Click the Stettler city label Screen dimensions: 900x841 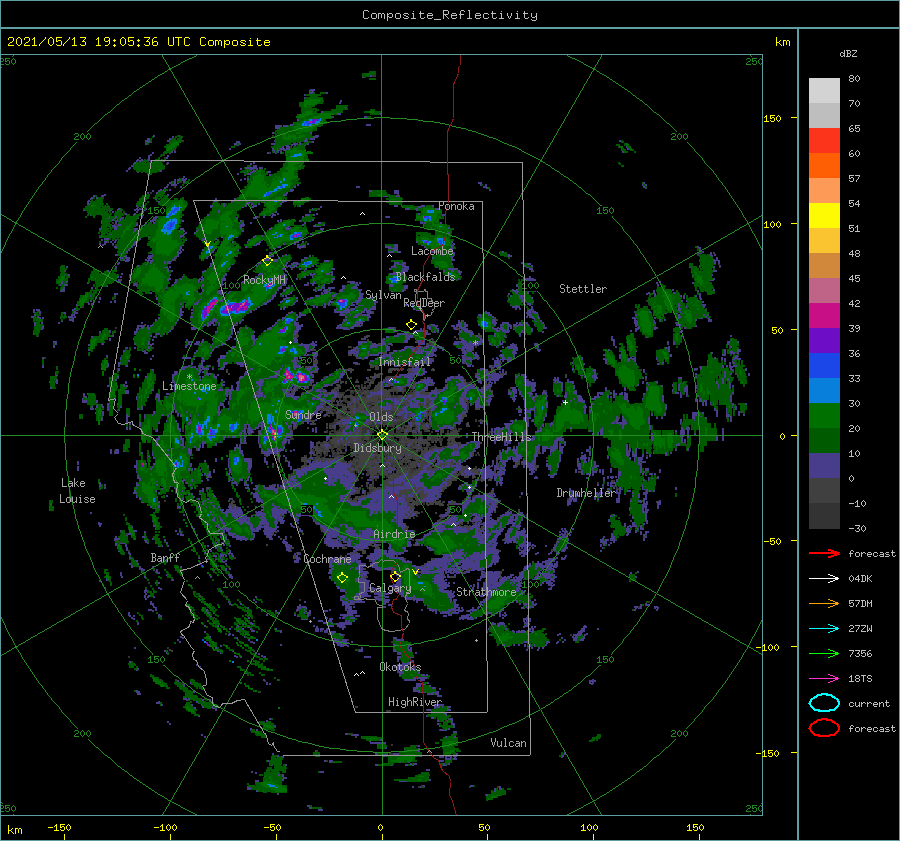583,289
